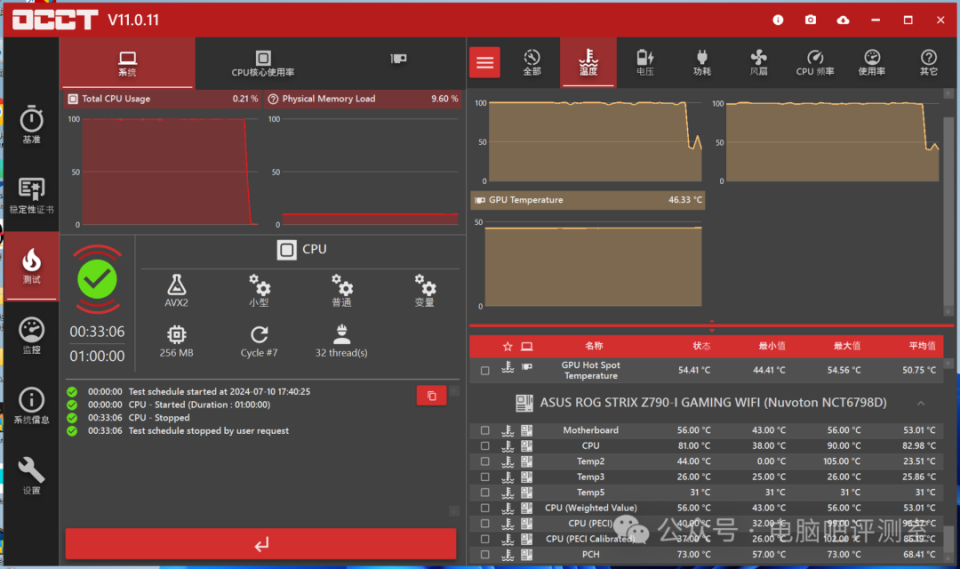Open the 监控 monitoring sidebar section
960x569 pixels.
click(31, 336)
